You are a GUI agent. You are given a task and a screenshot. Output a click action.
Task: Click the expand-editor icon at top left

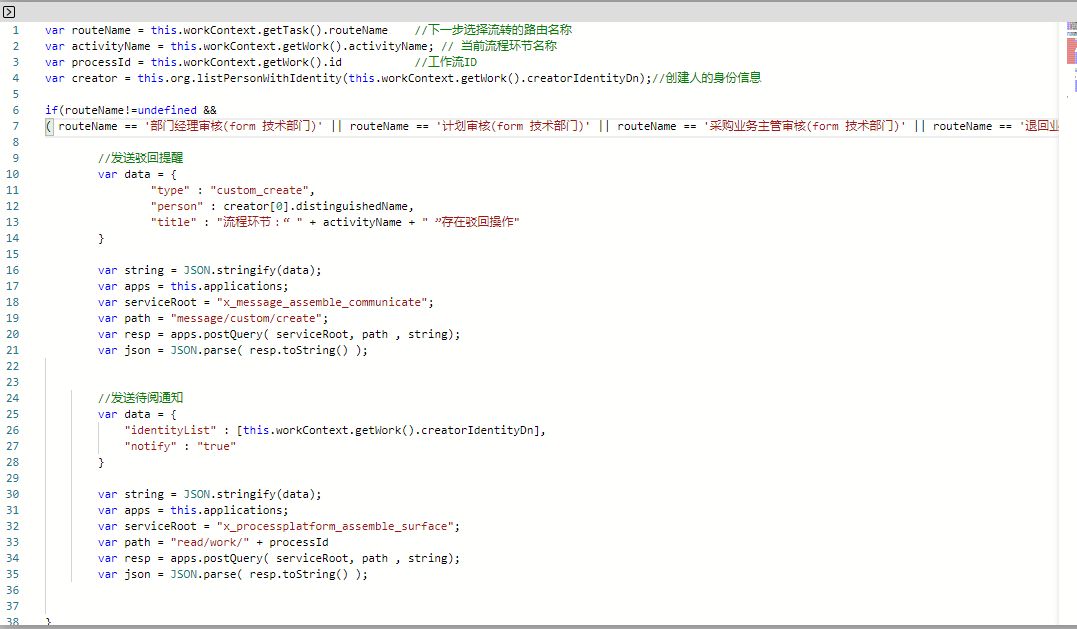9,12
